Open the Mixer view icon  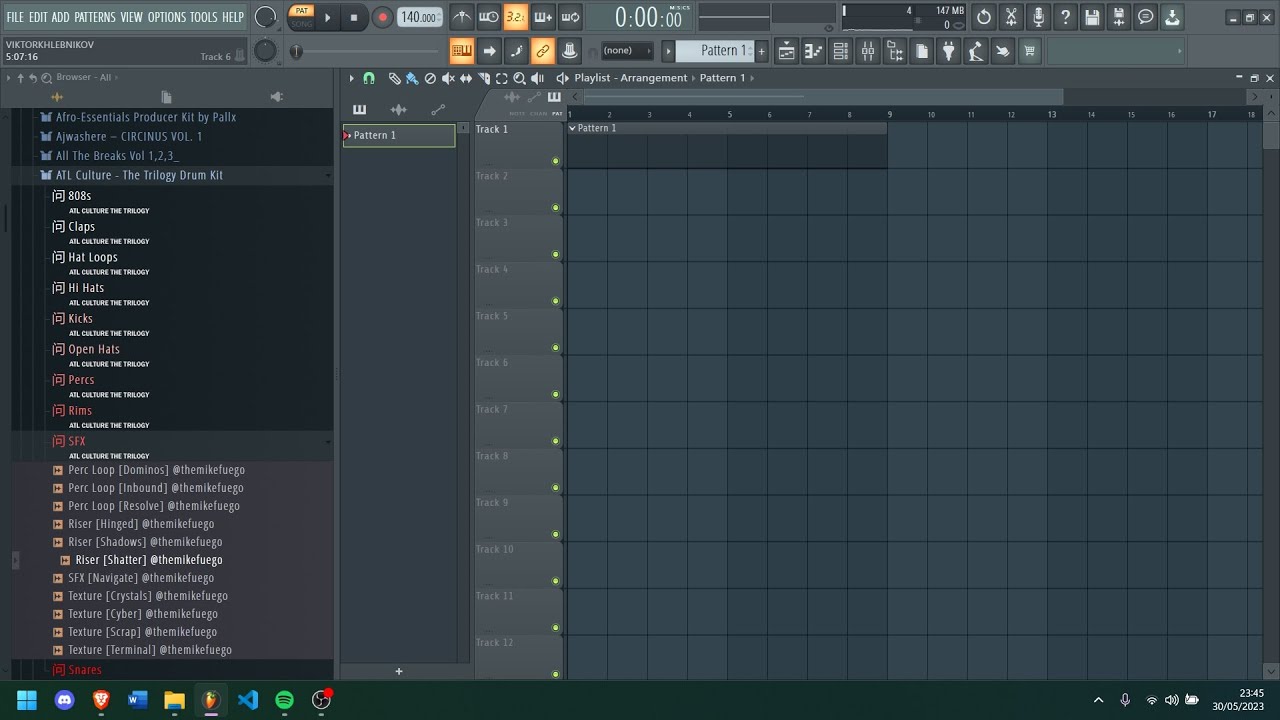[868, 51]
